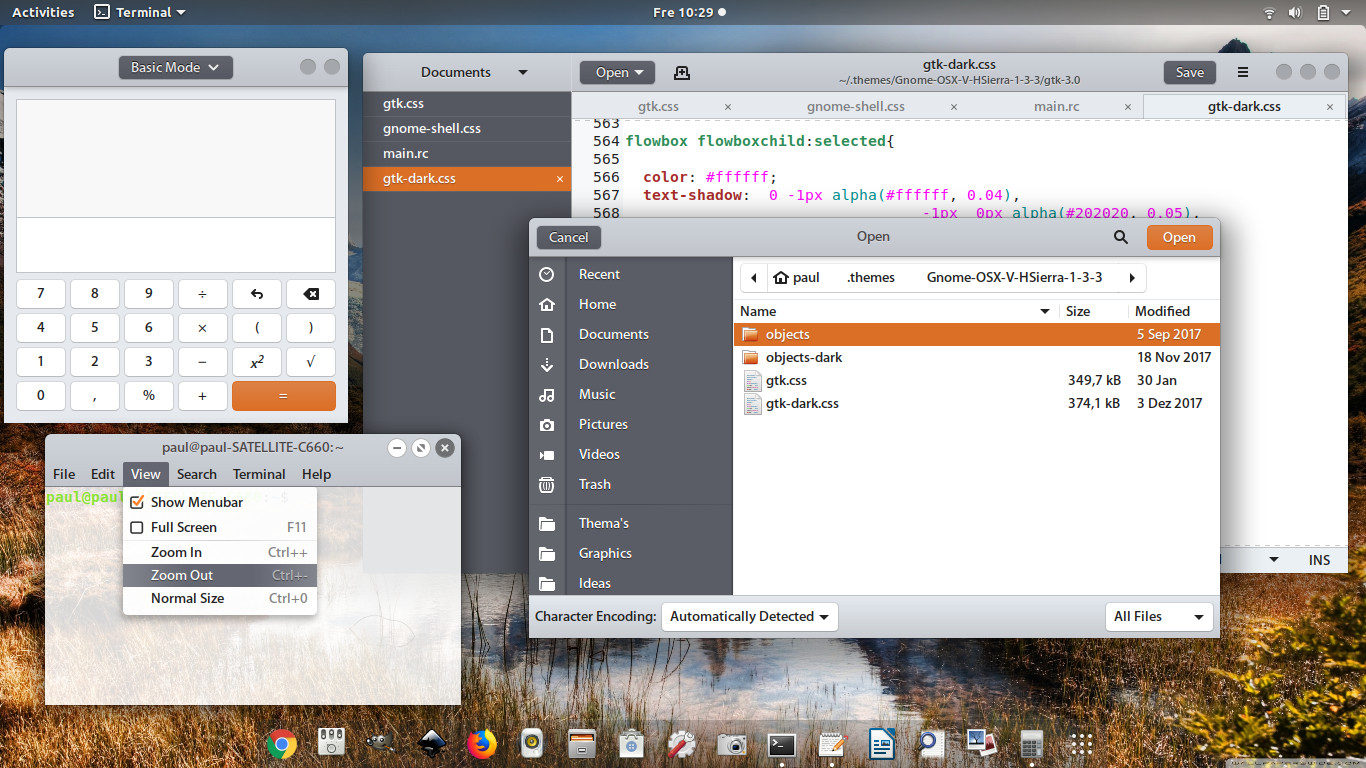Select main.rc in gedit documents panel
1366x768 pixels.
pos(467,153)
